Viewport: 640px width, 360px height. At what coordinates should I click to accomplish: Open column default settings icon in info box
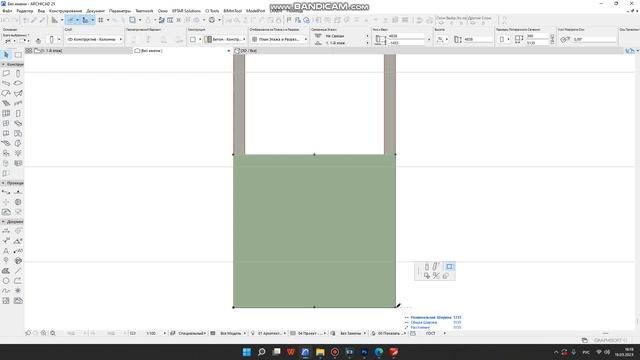pos(51,39)
